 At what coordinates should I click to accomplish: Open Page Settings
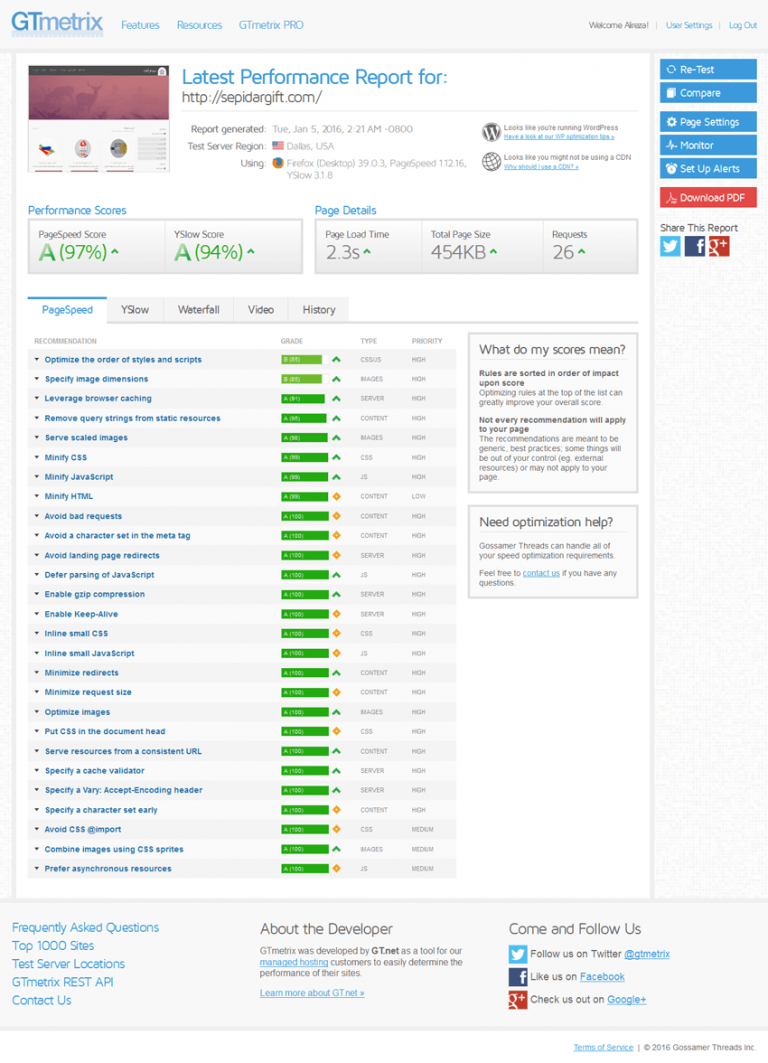pyautogui.click(x=708, y=122)
